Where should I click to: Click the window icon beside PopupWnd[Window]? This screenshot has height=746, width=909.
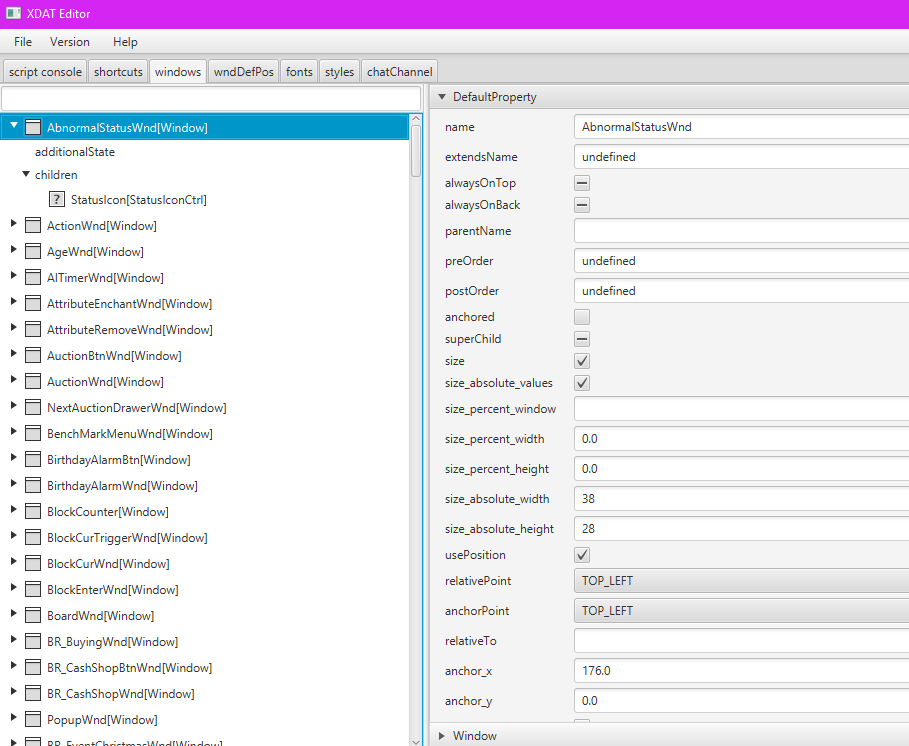pyautogui.click(x=33, y=719)
